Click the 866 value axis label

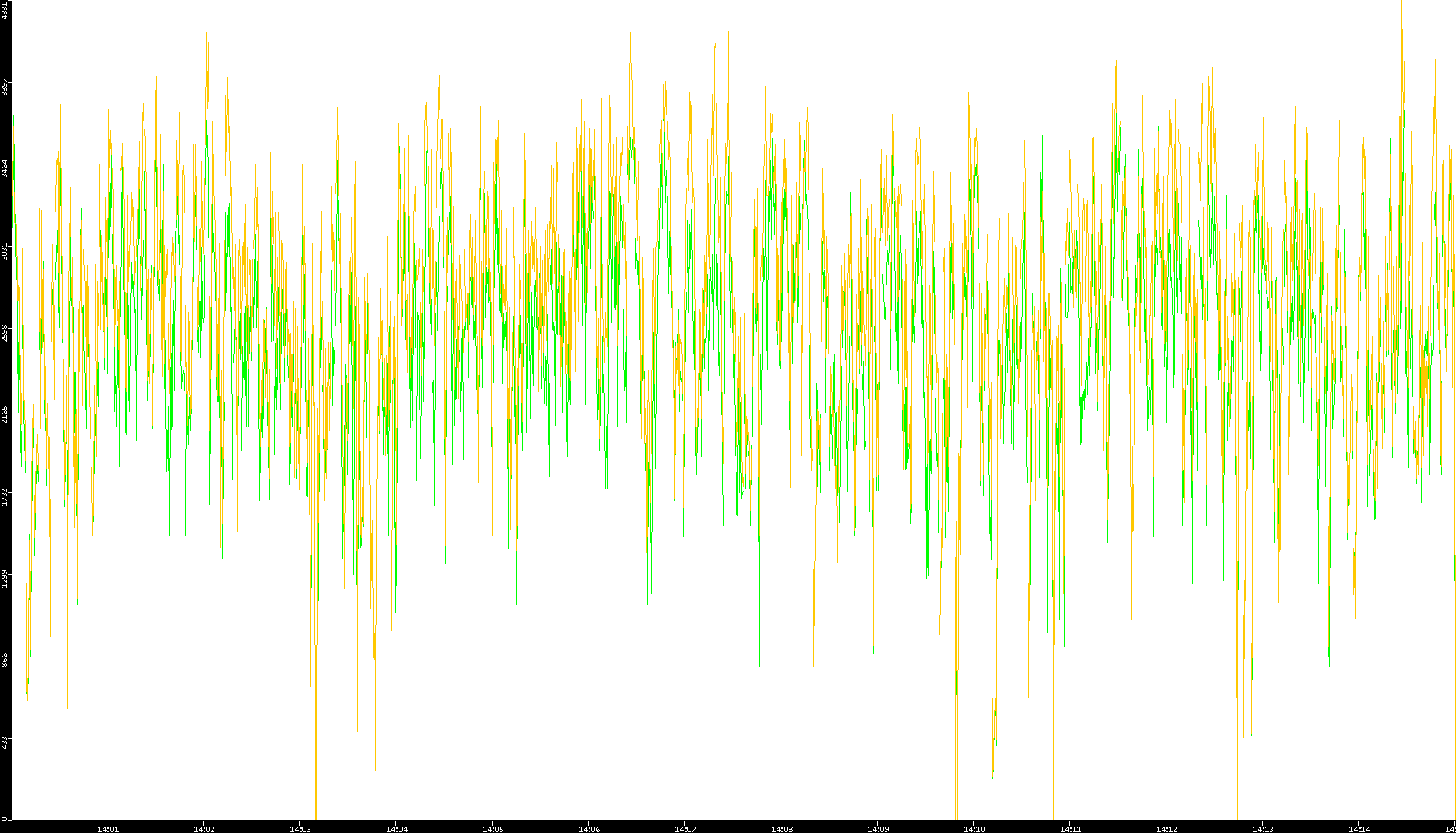click(6, 660)
